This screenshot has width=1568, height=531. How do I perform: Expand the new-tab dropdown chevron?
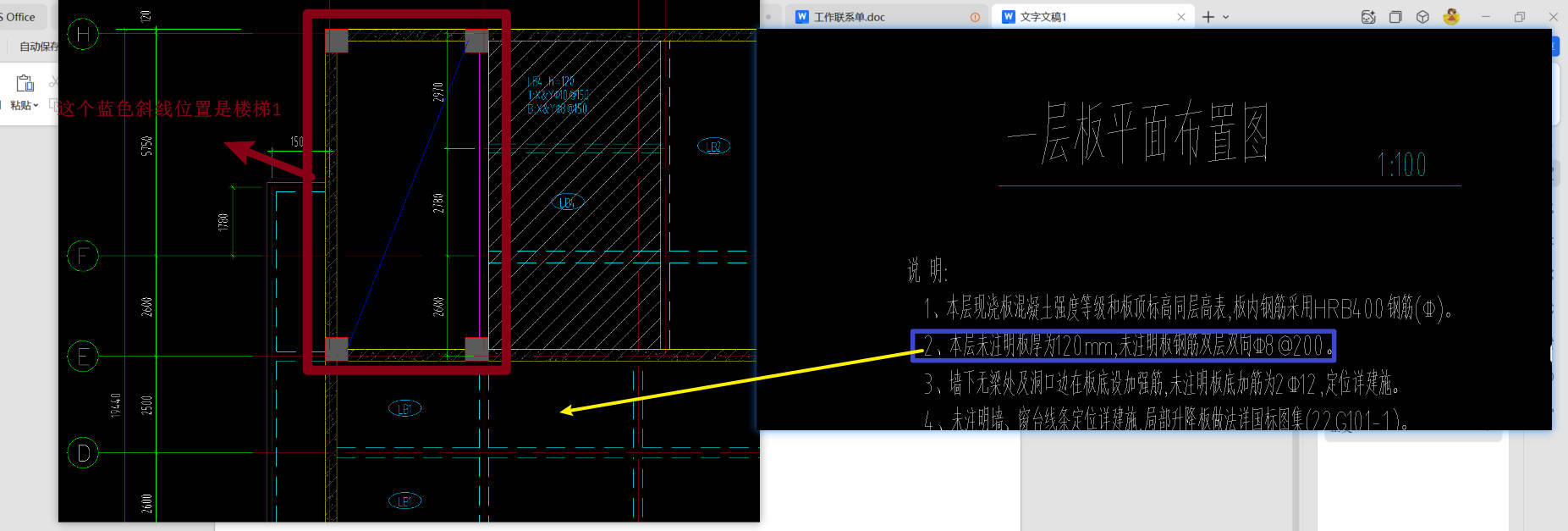(1225, 17)
